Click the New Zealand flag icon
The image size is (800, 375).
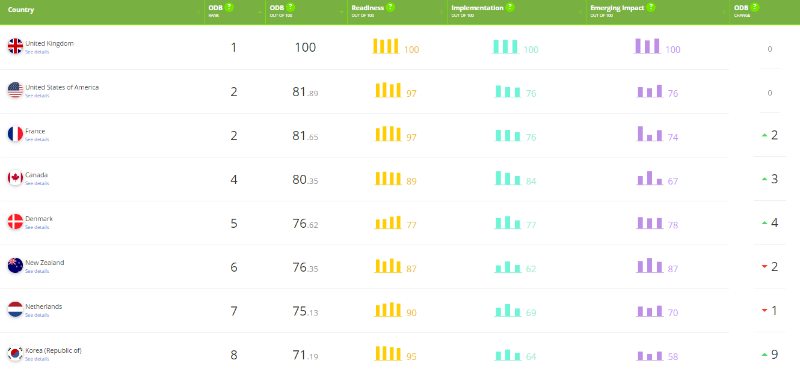15,266
